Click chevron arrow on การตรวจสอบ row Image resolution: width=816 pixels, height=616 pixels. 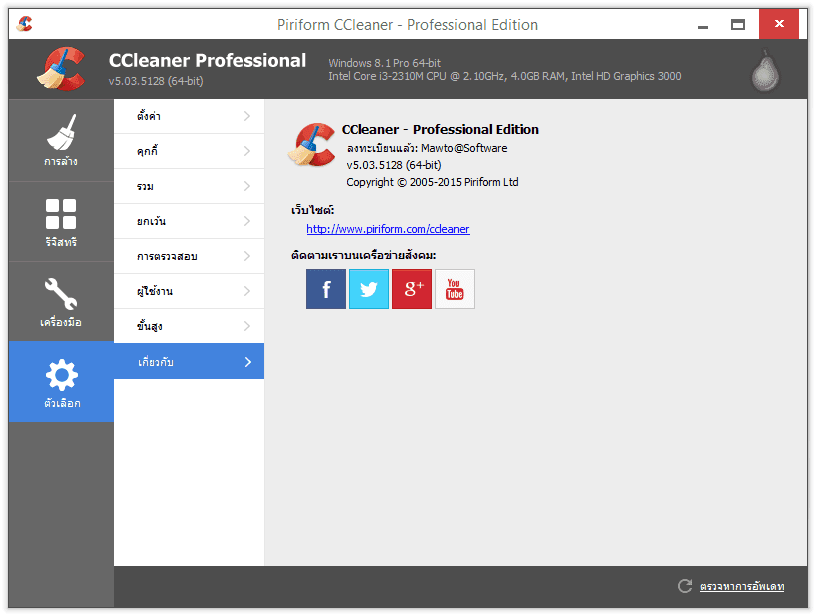tap(247, 256)
